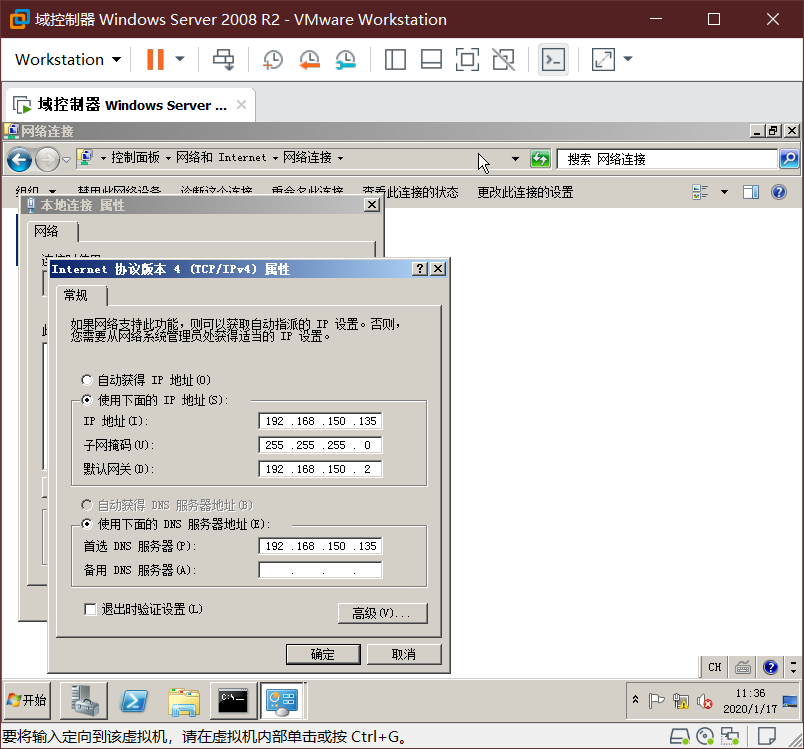Image resolution: width=804 pixels, height=749 pixels.
Task: Click the 子网掩码 field
Action: (x=320, y=445)
